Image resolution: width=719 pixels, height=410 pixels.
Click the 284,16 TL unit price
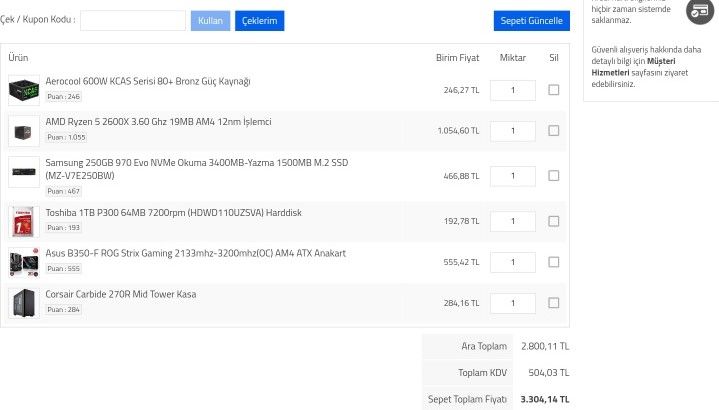pos(461,303)
